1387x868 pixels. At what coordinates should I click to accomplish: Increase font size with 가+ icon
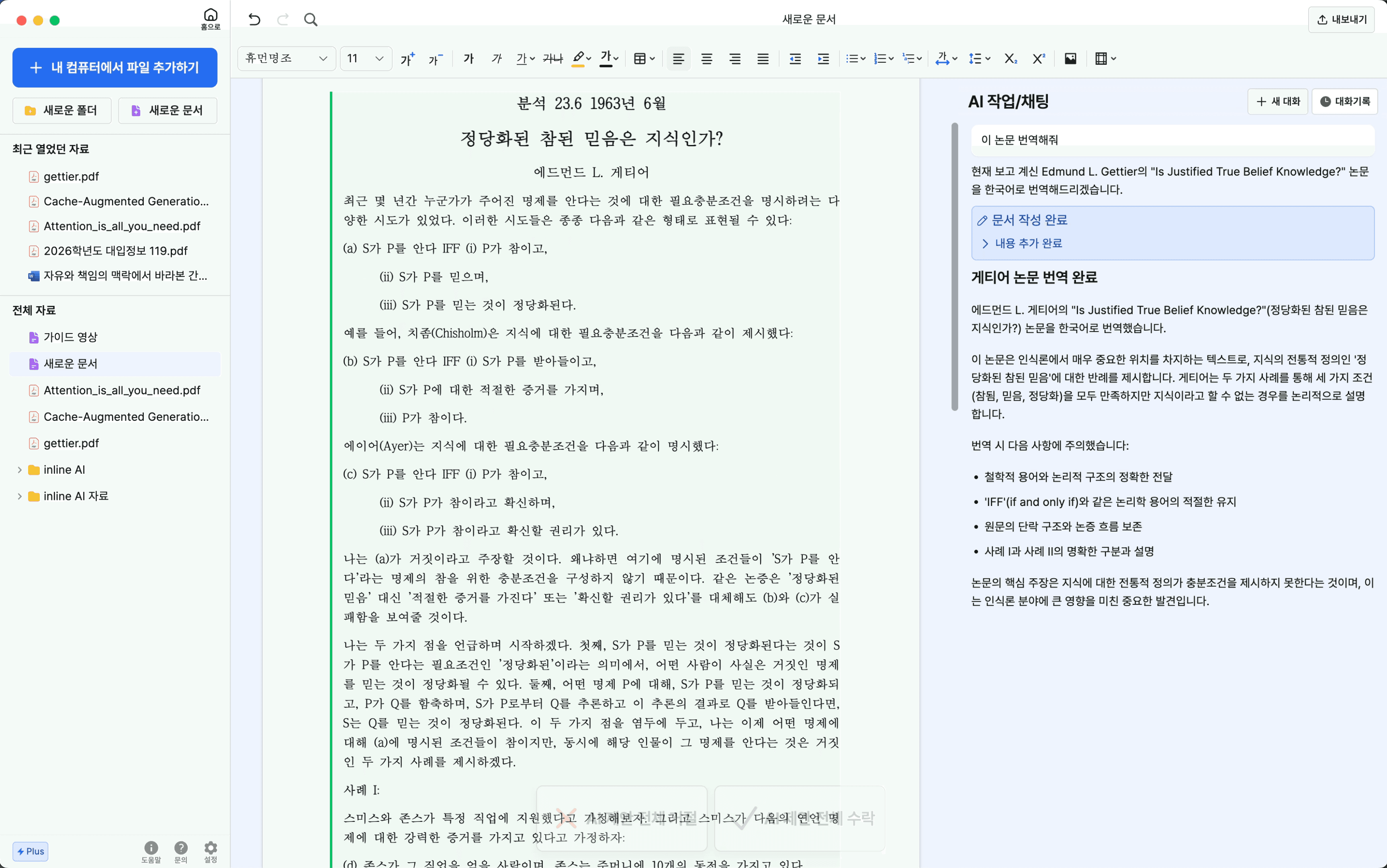tap(407, 59)
